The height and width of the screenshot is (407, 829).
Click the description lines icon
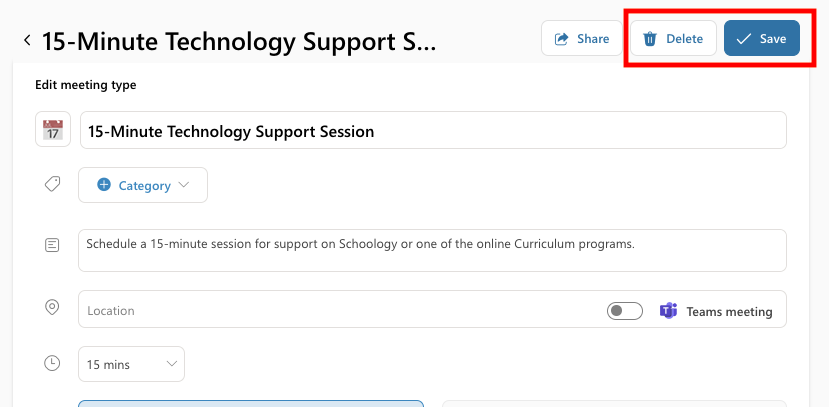pyautogui.click(x=52, y=245)
